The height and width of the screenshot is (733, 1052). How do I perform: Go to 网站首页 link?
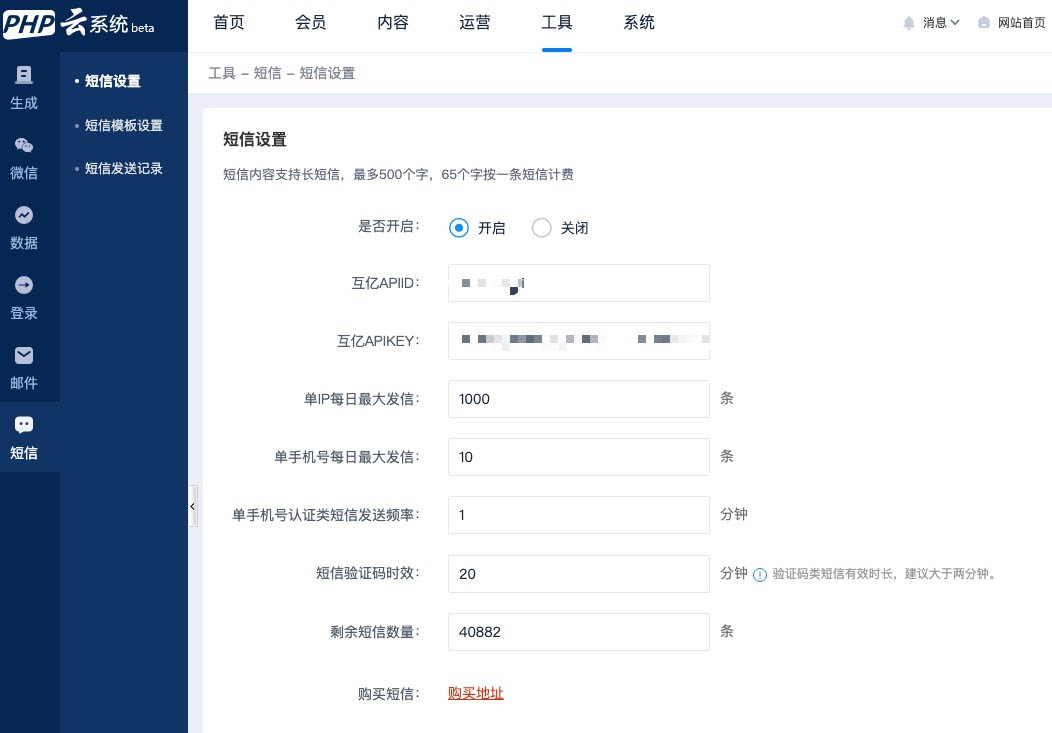point(1011,23)
